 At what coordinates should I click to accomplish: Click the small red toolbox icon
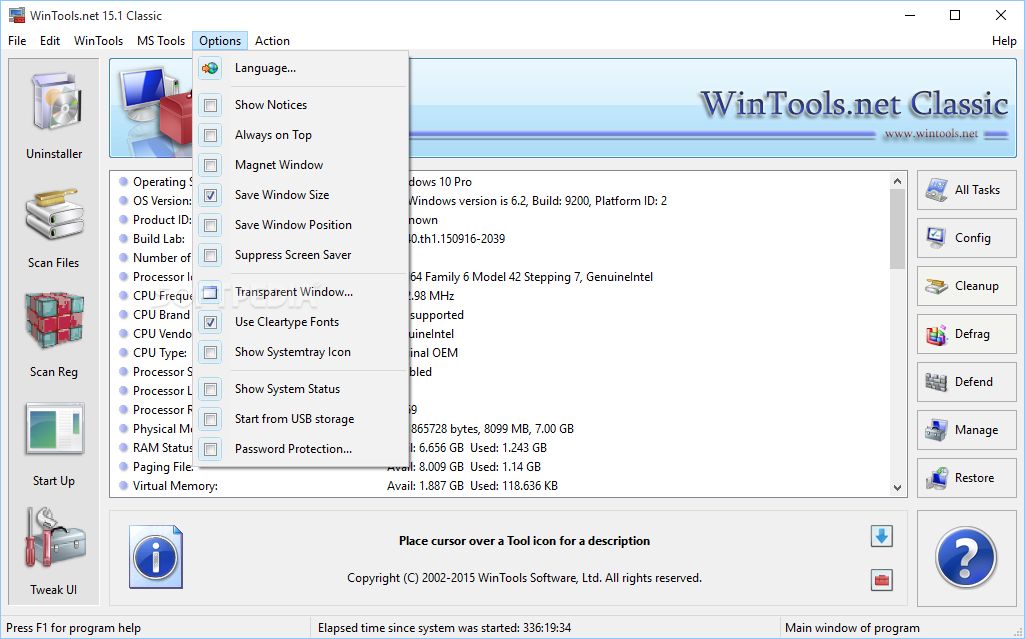coord(882,580)
